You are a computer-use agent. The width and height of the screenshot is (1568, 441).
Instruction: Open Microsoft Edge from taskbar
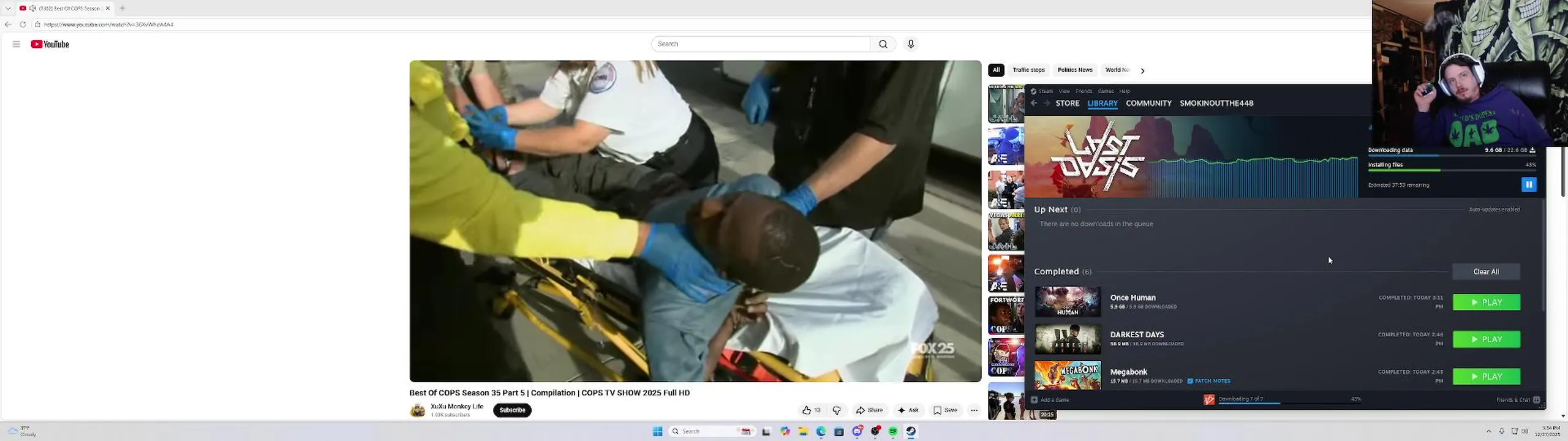821,431
